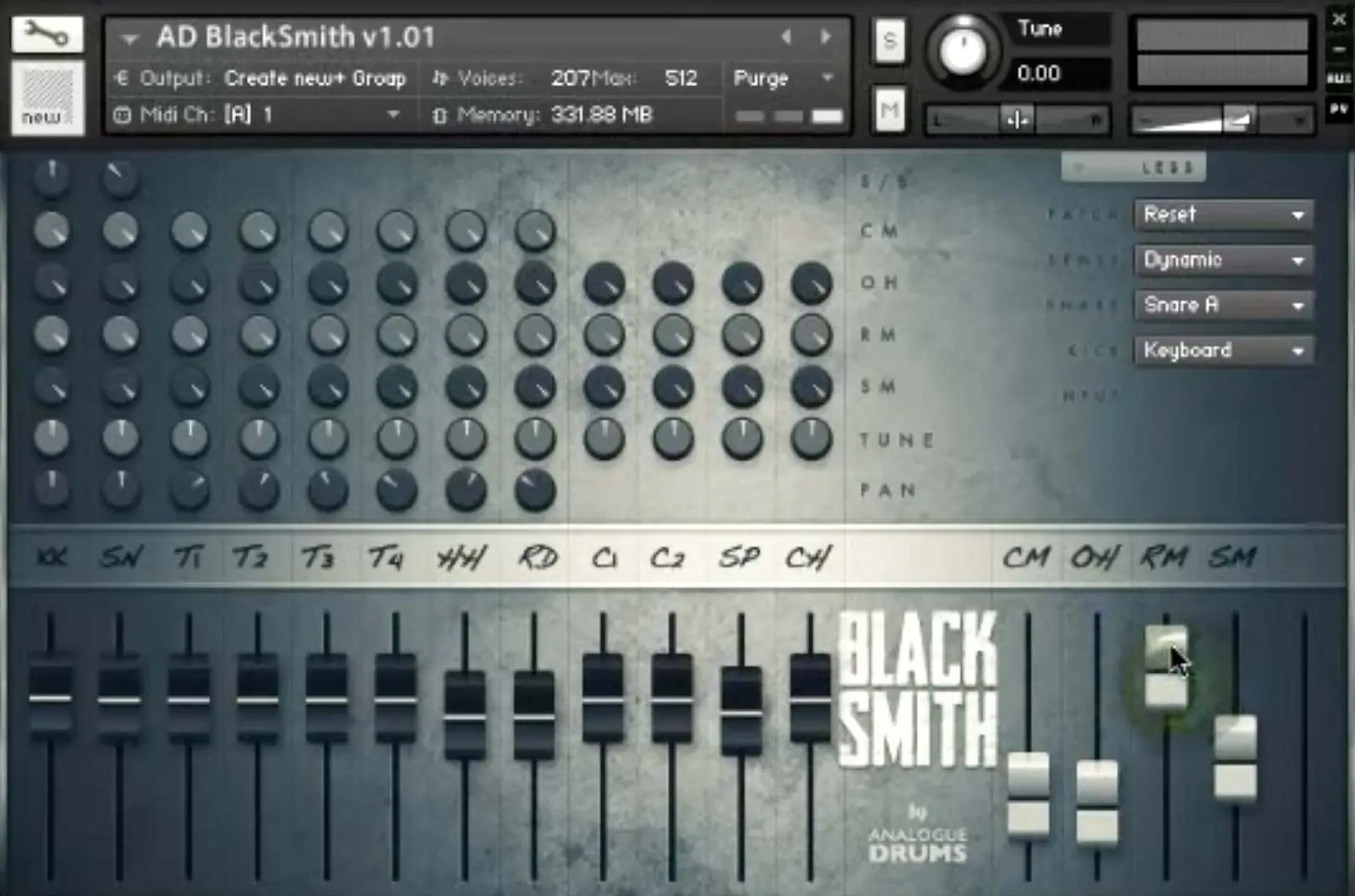Click the C1 knob in the TUNE row

[604, 439]
